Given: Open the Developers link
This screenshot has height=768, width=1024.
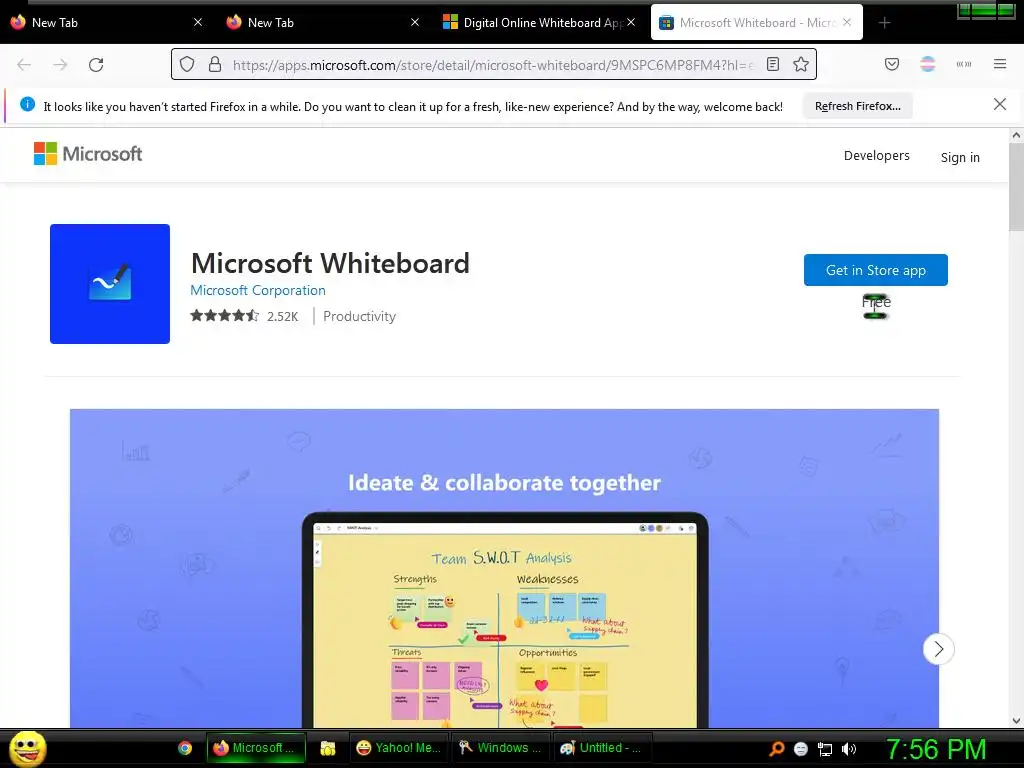Looking at the screenshot, I should coord(876,155).
